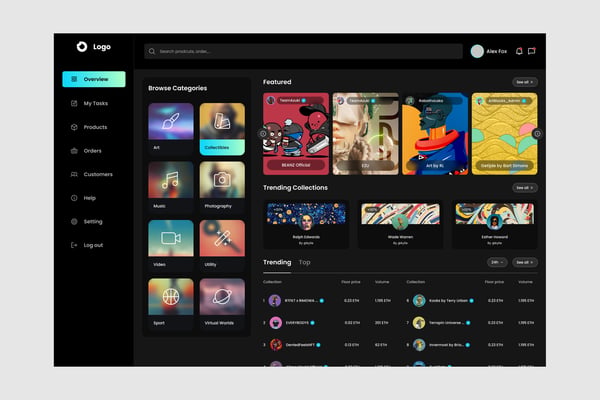This screenshot has width=600, height=400.
Task: Open Esther Howard's trending collection card
Action: (494, 224)
